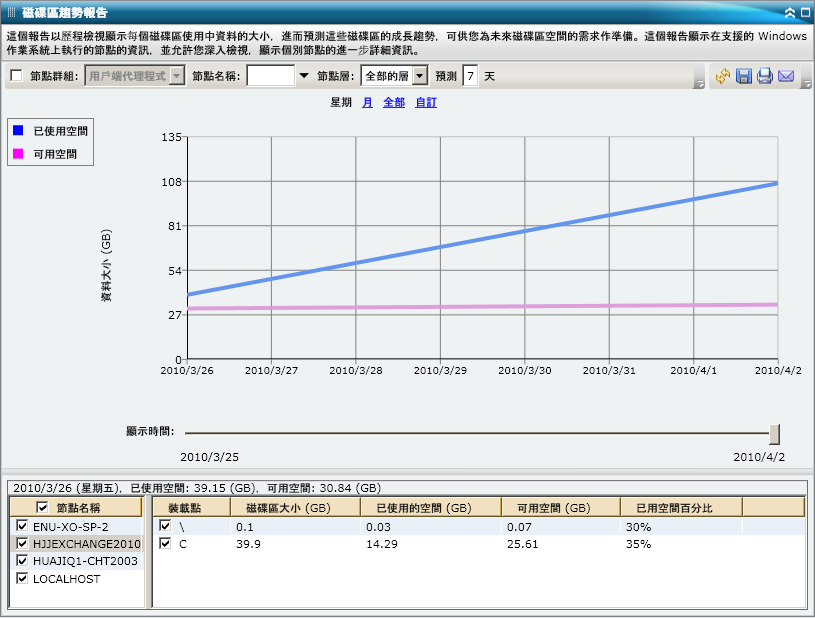
Task: Open the filter toolbar overflow arrow
Action: click(x=700, y=84)
